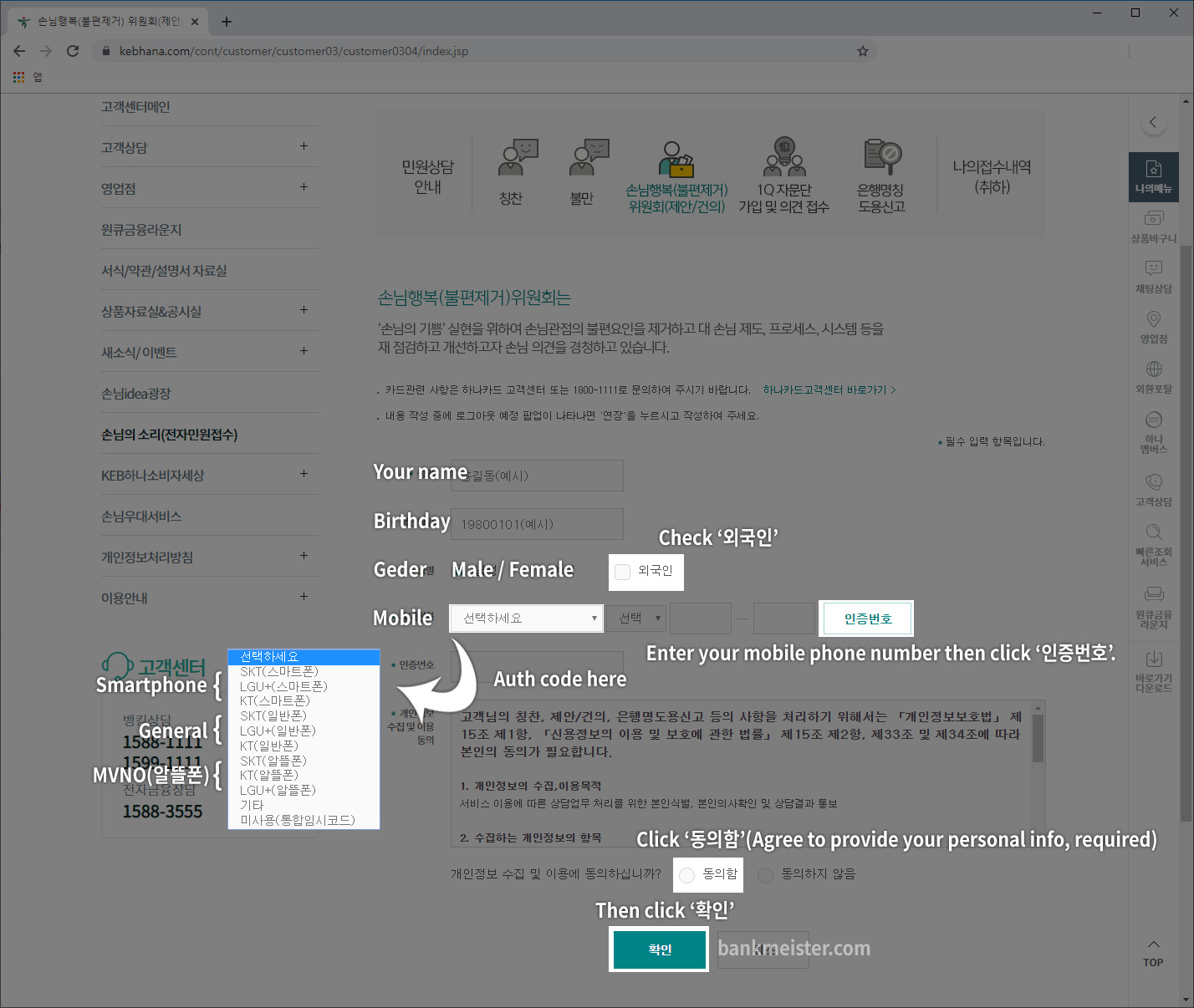Choose LGU+(스마트폰) from carrier list
1194x1008 pixels.
point(304,686)
